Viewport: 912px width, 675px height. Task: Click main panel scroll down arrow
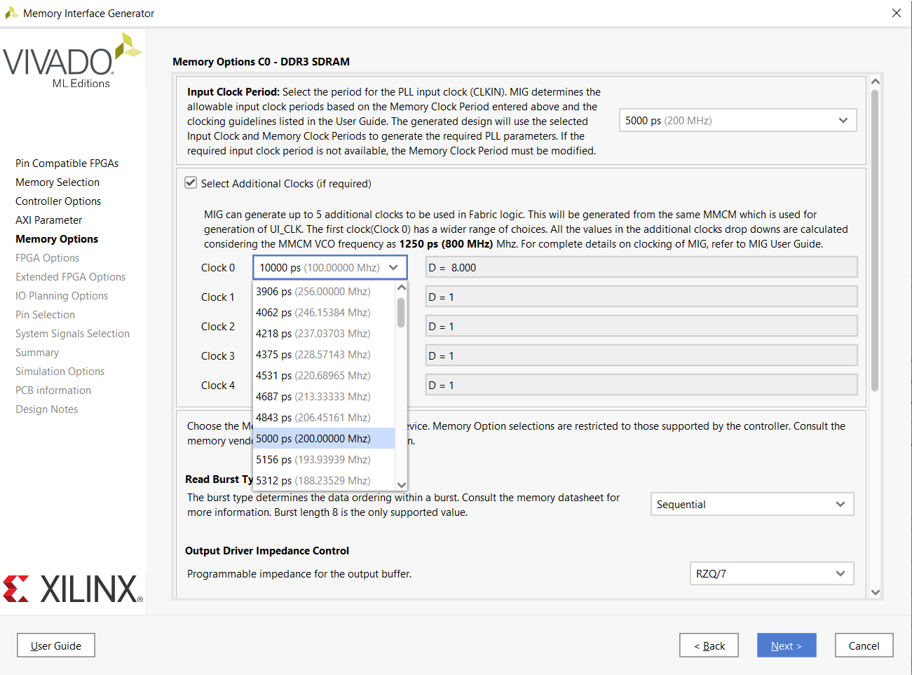tap(875, 592)
